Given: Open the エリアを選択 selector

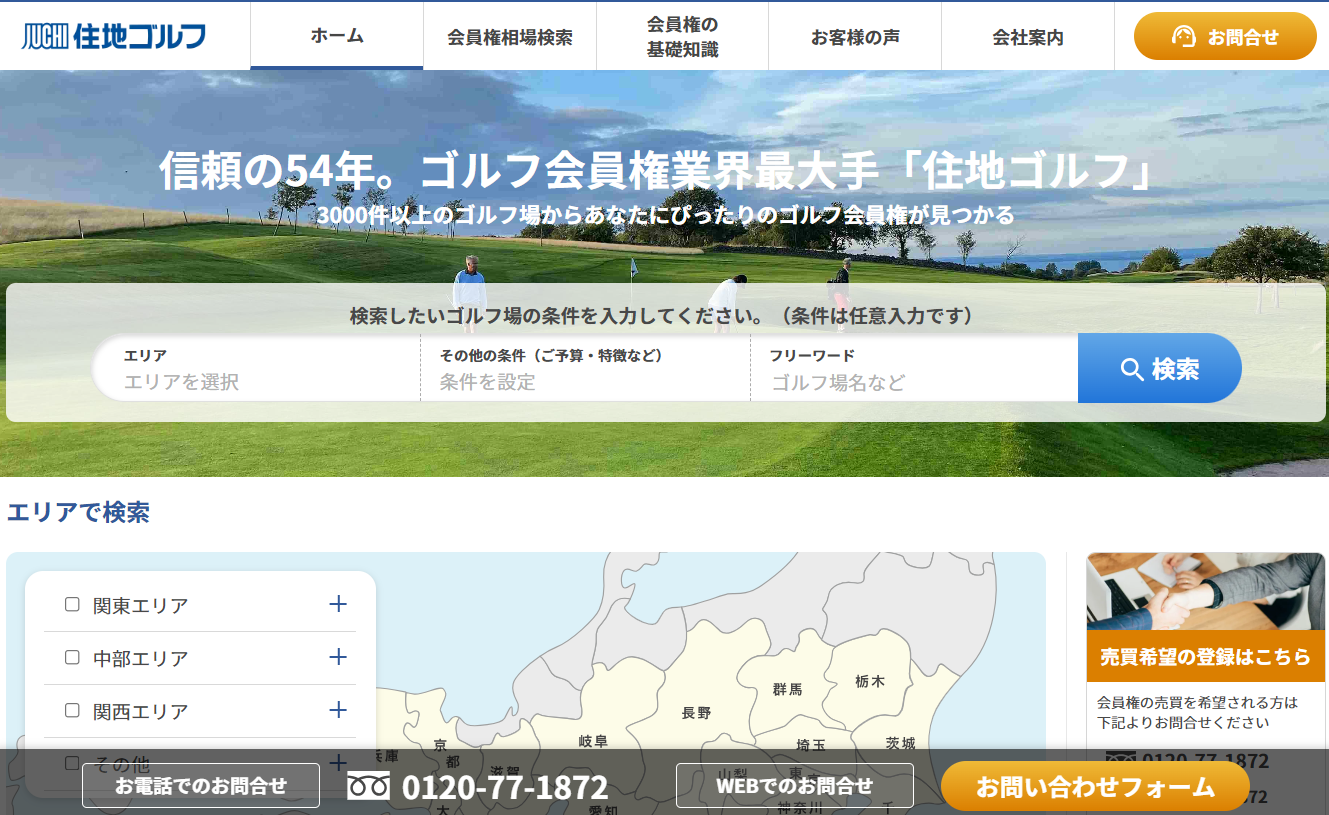Looking at the screenshot, I should click(x=256, y=368).
